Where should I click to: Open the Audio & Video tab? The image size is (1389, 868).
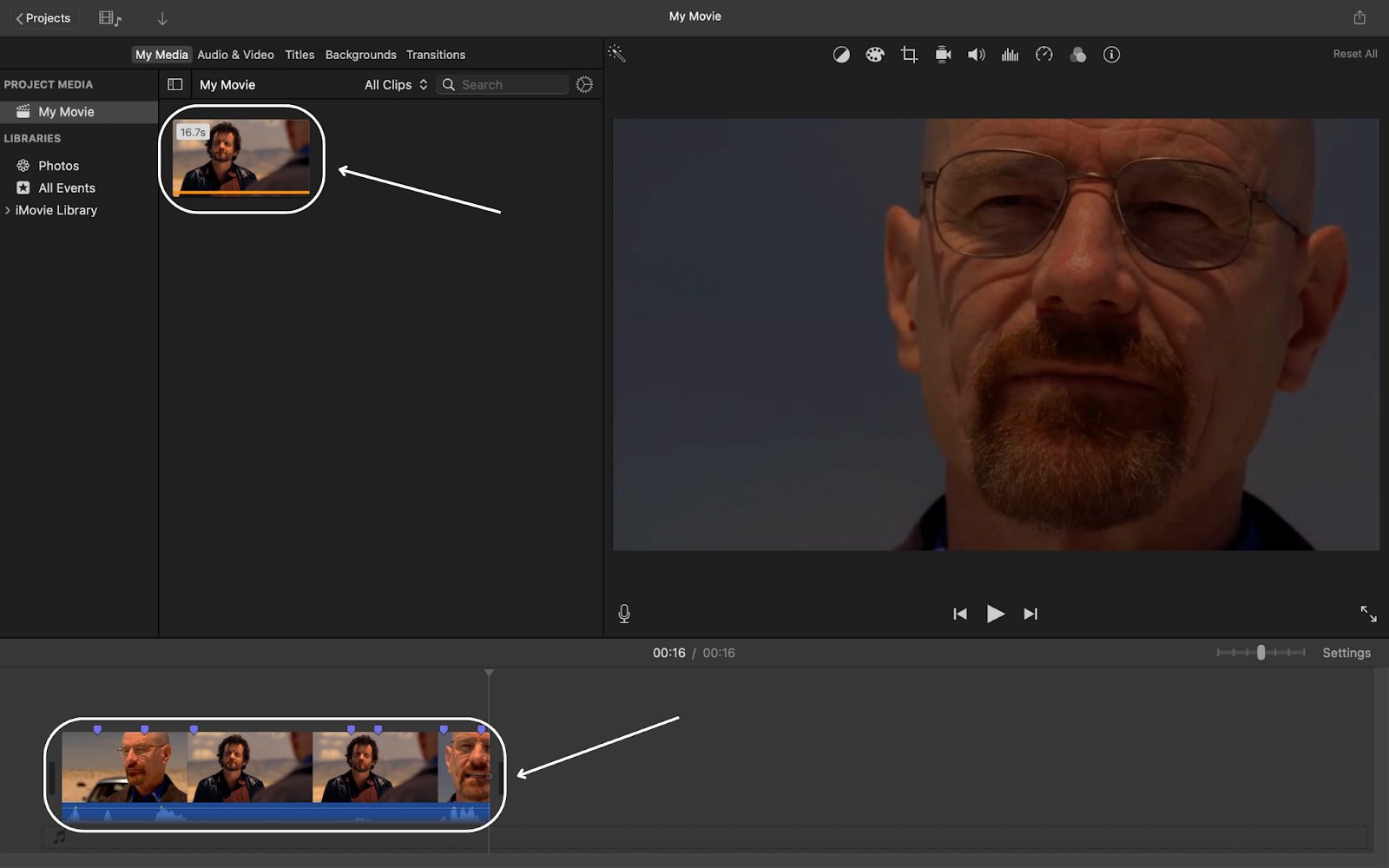tap(235, 55)
